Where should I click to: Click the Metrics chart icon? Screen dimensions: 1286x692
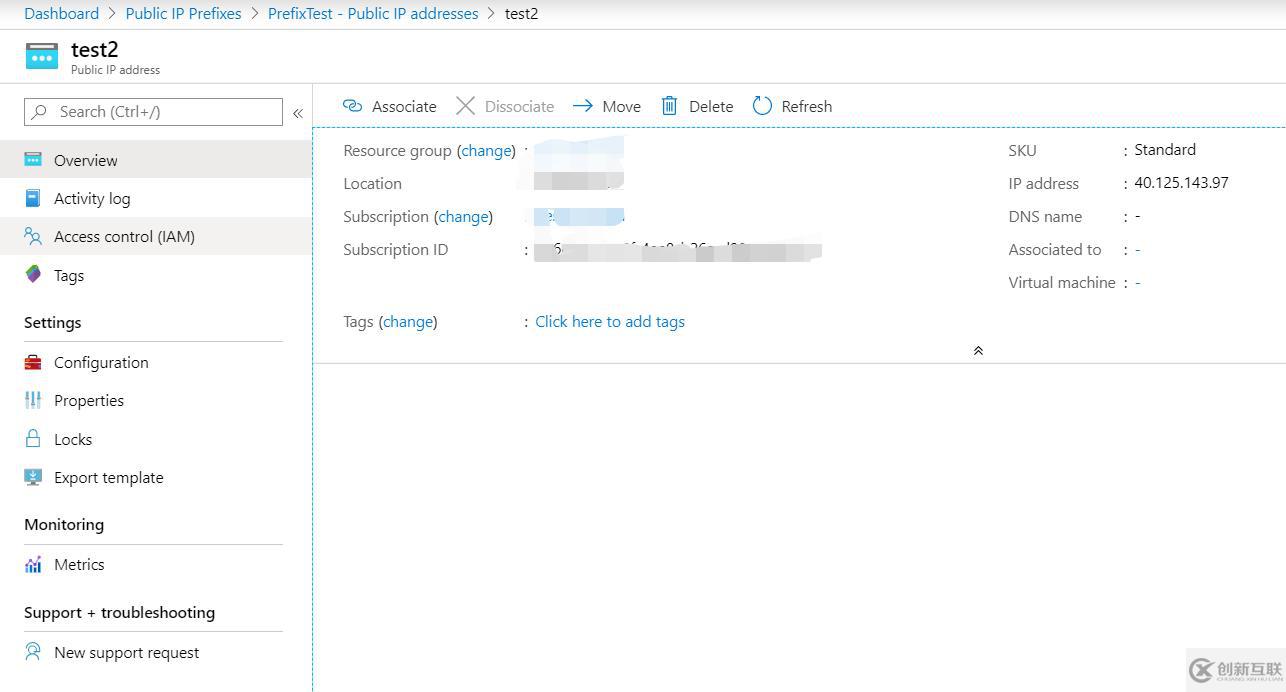click(x=33, y=565)
